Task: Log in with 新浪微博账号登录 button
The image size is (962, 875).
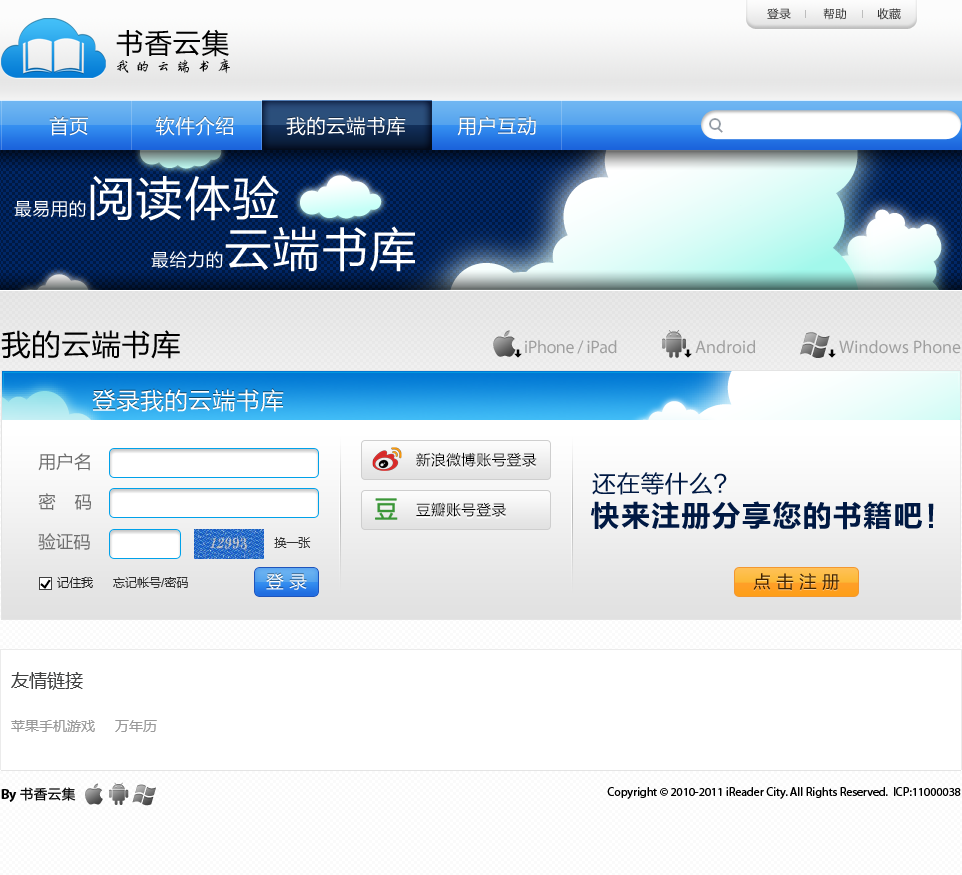Action: [x=456, y=460]
